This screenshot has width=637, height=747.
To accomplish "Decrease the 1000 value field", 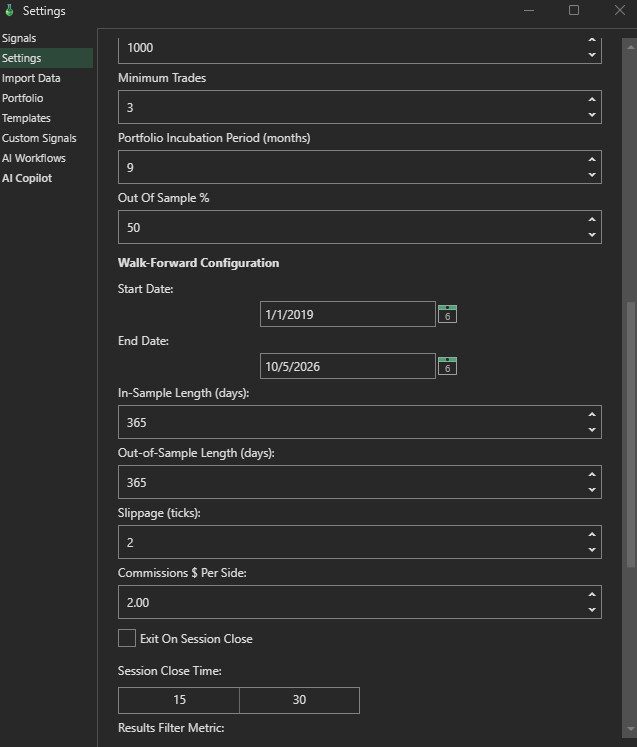I will [592, 55].
